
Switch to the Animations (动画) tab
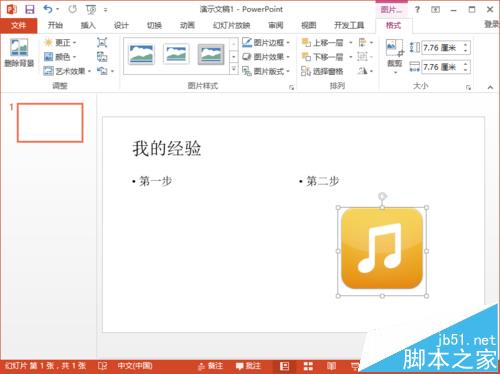tap(187, 25)
